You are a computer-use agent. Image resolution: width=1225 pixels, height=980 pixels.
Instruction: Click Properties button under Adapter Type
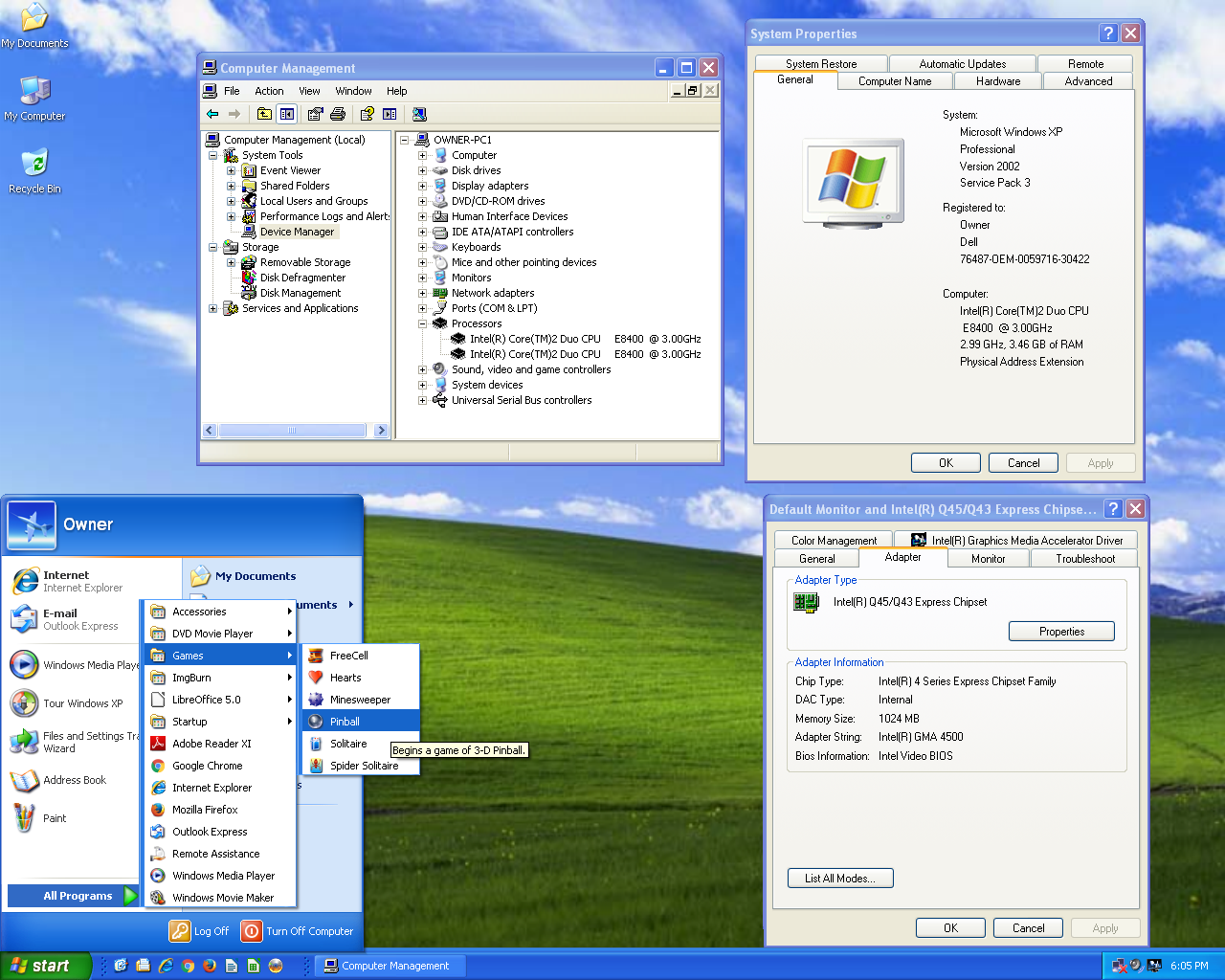tap(1061, 632)
